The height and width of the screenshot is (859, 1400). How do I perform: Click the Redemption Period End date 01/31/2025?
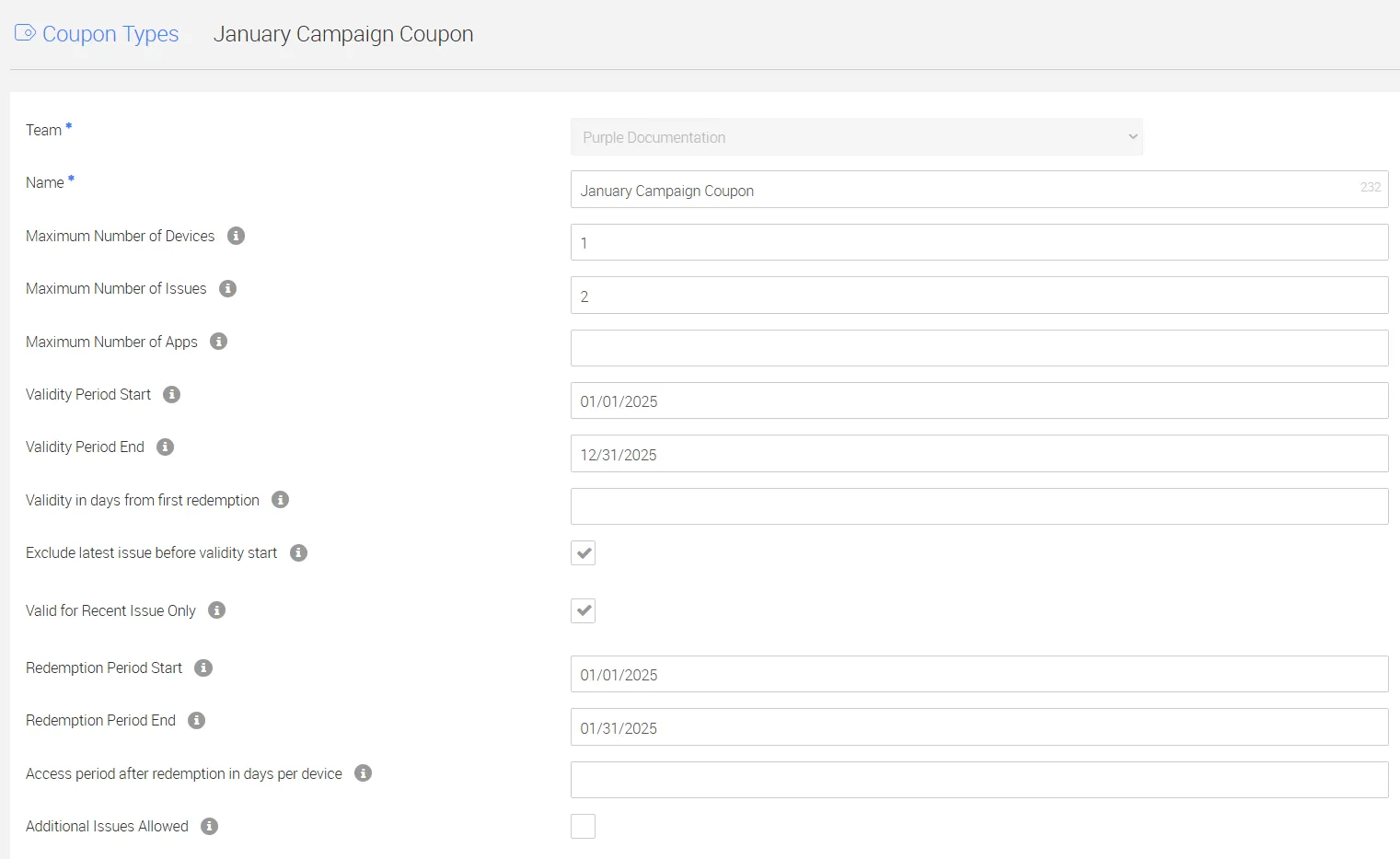(979, 727)
